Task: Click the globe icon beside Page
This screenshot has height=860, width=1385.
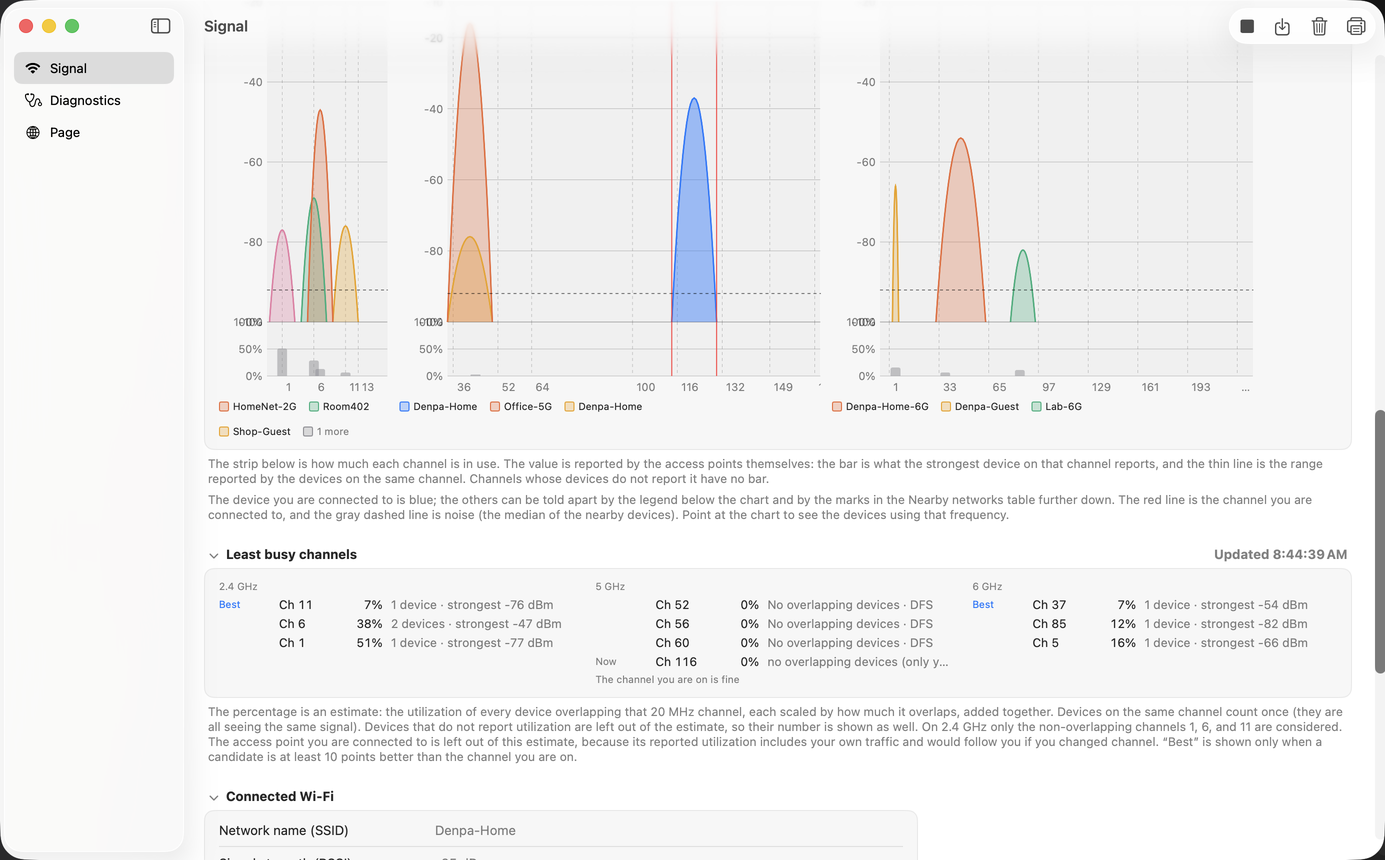Action: click(x=33, y=132)
